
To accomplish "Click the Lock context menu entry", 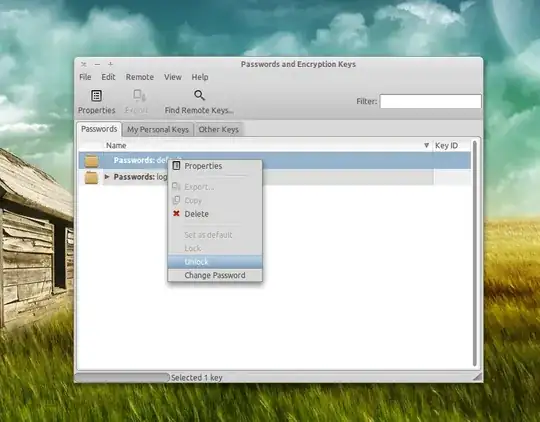I will click(215, 248).
